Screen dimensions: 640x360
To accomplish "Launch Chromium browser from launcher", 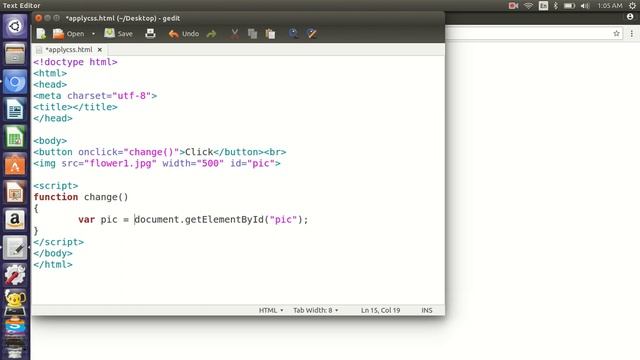I will click(x=15, y=82).
